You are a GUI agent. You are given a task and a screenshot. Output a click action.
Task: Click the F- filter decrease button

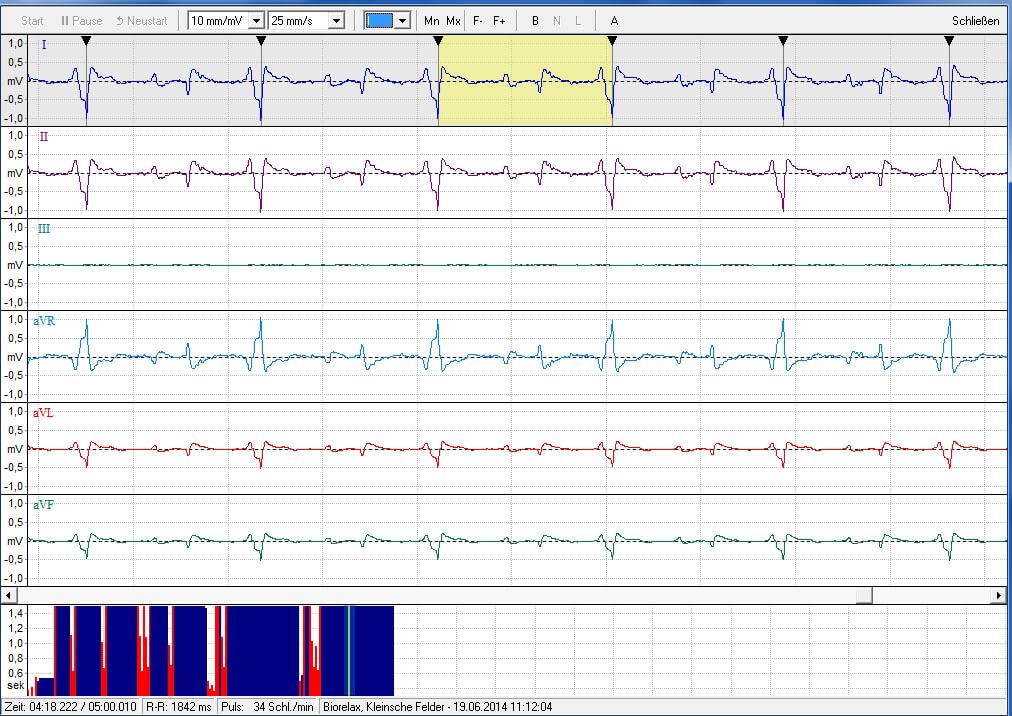478,21
